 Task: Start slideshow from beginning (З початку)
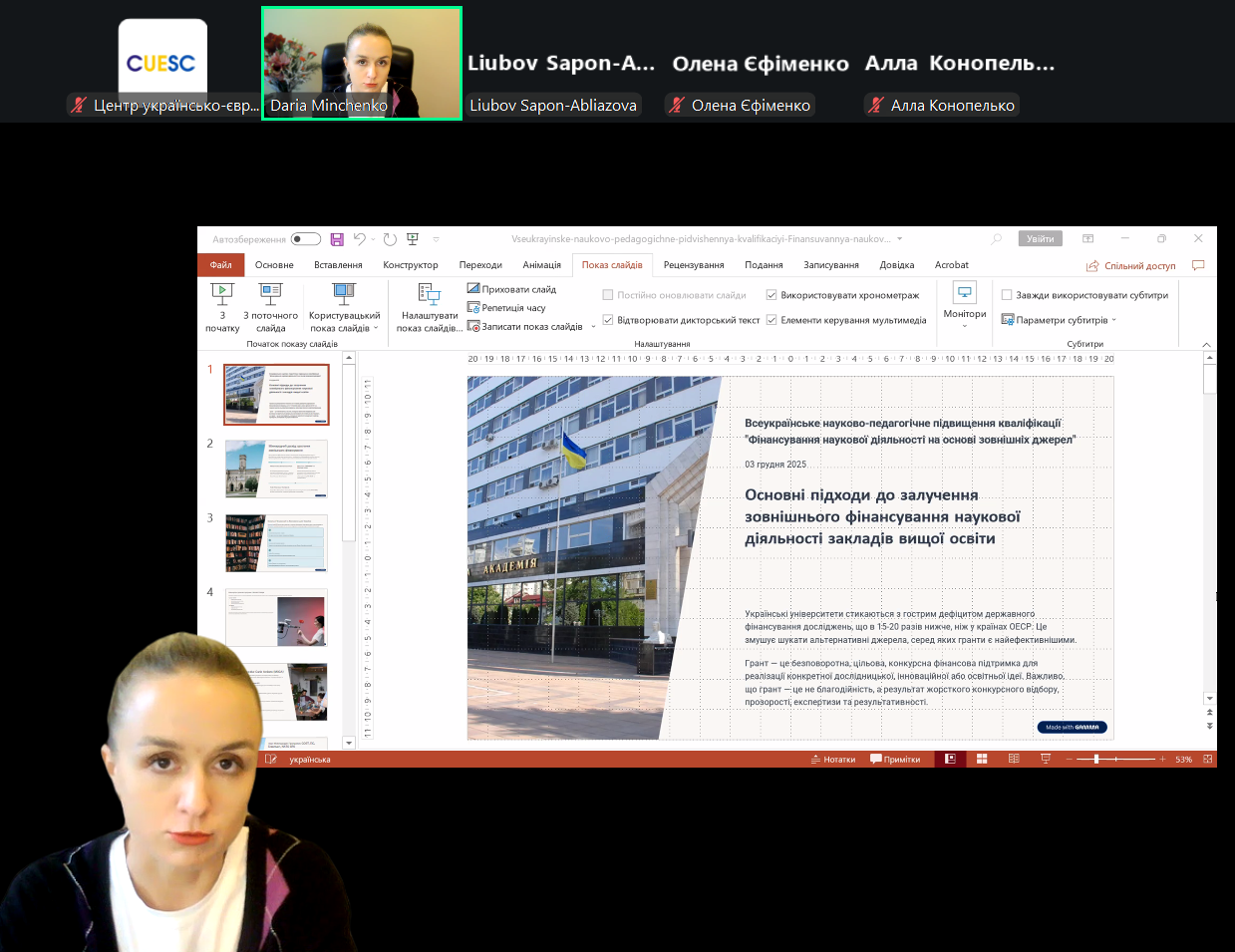222,294
